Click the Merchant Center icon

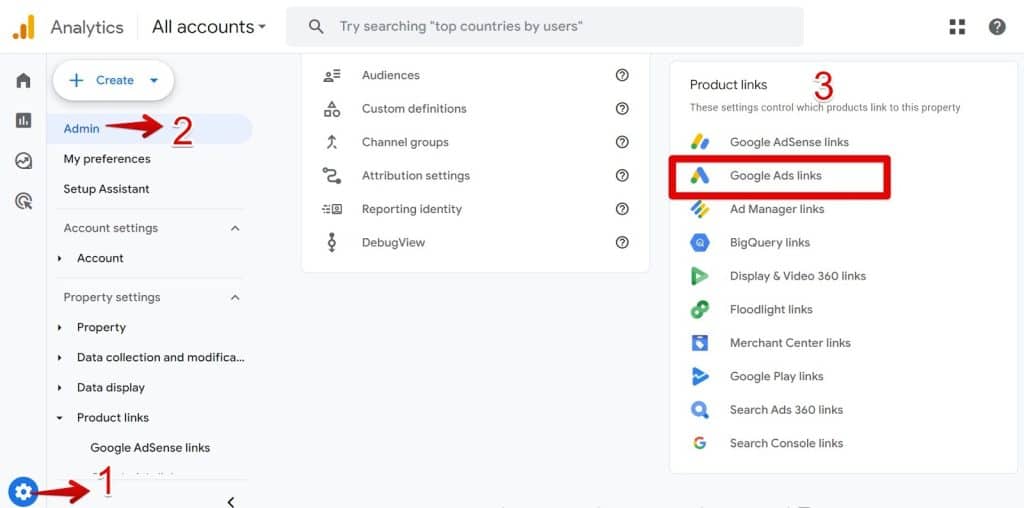click(700, 343)
